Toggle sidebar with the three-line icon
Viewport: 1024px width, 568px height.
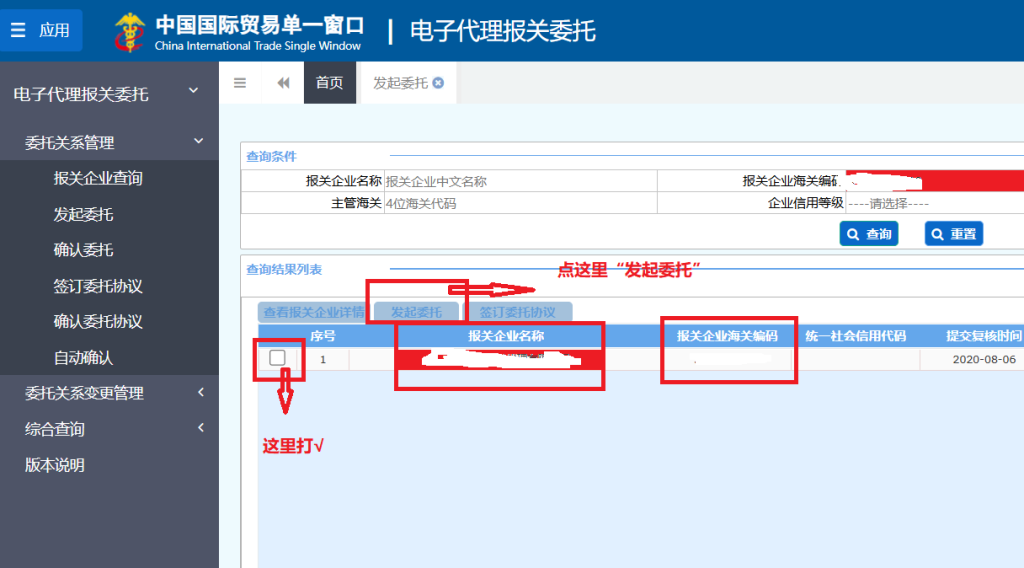coord(240,83)
